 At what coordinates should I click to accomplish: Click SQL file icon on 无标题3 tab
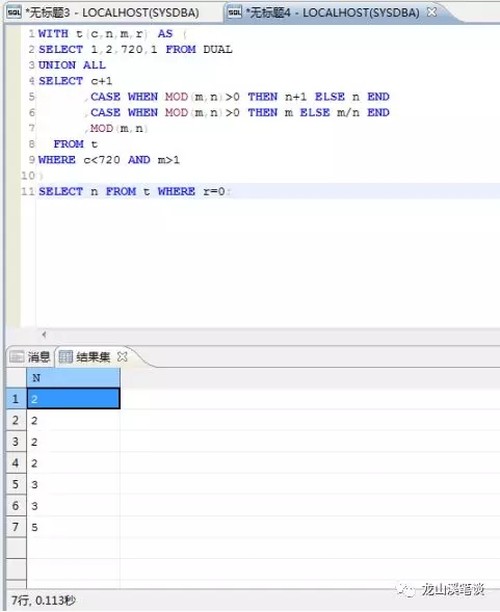(x=14, y=12)
